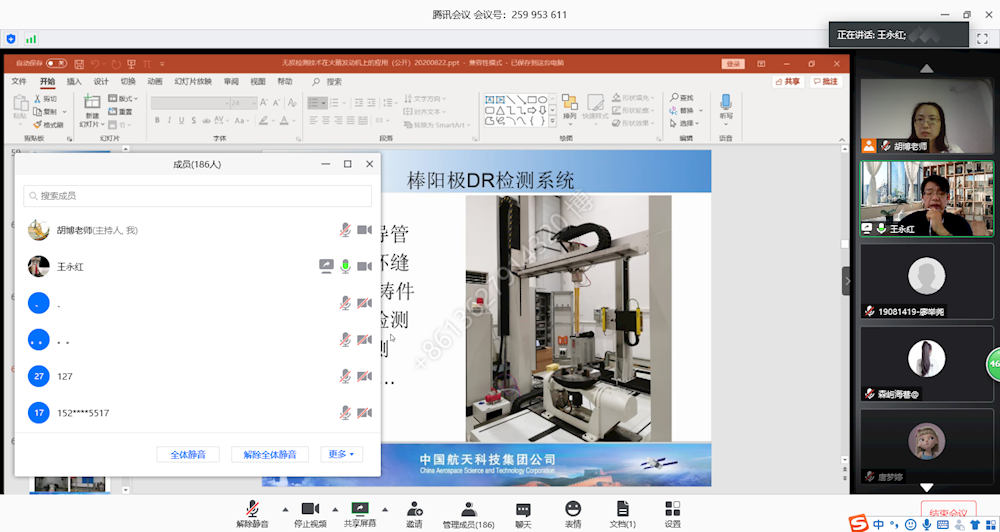Image resolution: width=1000 pixels, height=532 pixels.
Task: Expand the 更多 dropdown in members panel
Action: (x=341, y=454)
